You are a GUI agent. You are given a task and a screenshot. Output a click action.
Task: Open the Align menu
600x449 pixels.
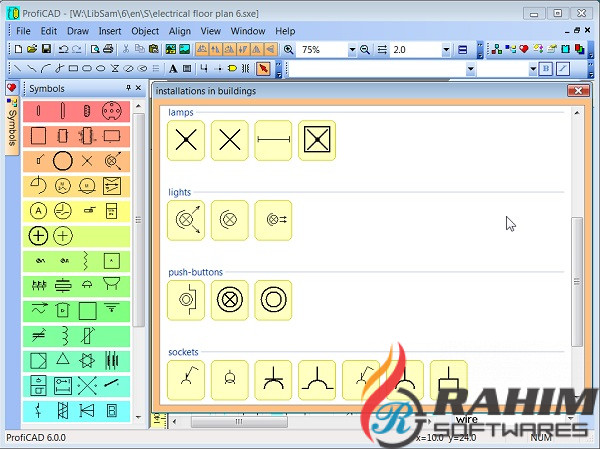(180, 31)
